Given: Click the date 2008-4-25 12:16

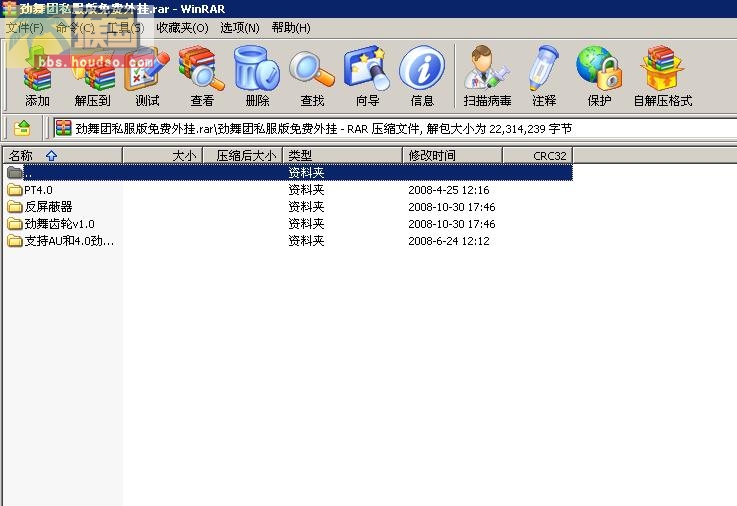Looking at the screenshot, I should tap(448, 190).
